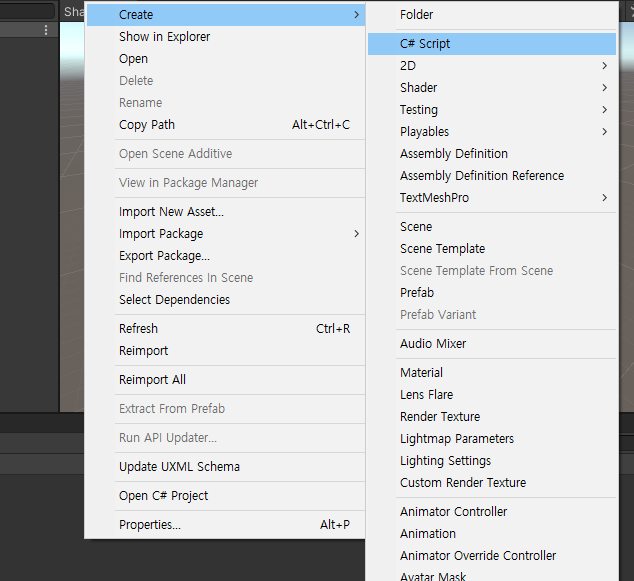Create an Assembly Definition
The image size is (634, 581).
click(x=492, y=154)
